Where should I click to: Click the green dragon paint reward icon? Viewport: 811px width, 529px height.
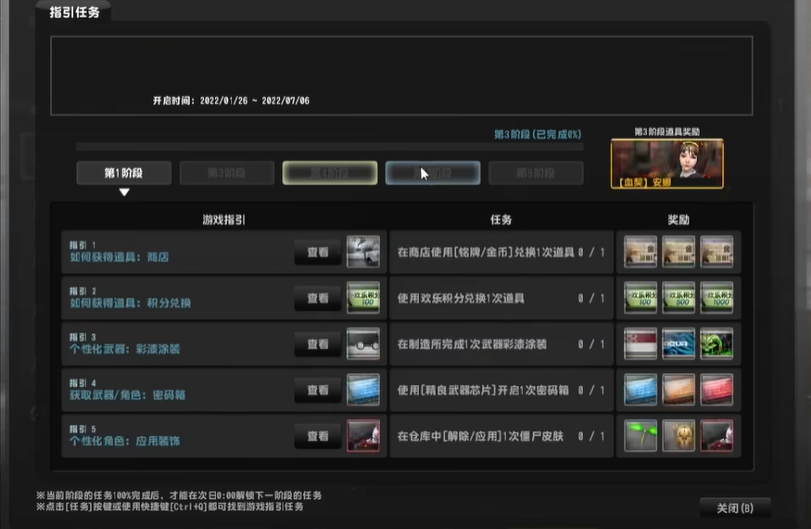coord(716,344)
